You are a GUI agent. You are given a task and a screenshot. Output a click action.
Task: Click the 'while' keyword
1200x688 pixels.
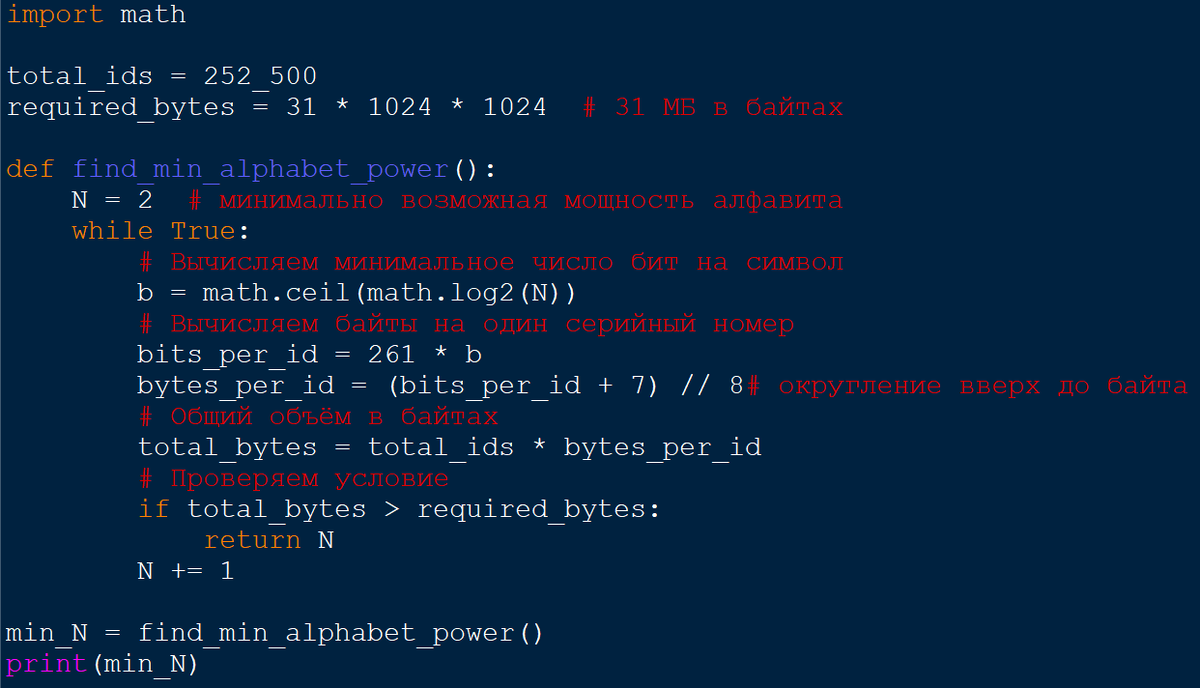(112, 232)
